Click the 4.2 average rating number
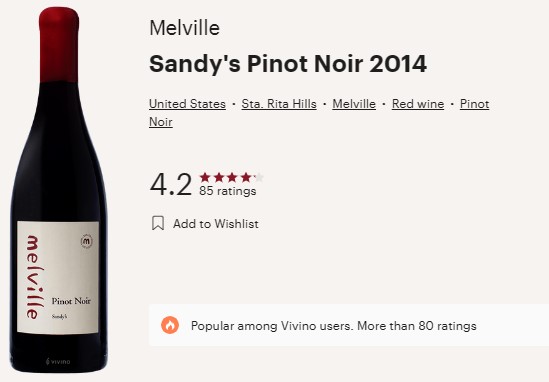Screen dimensions: 549x382 click(171, 184)
